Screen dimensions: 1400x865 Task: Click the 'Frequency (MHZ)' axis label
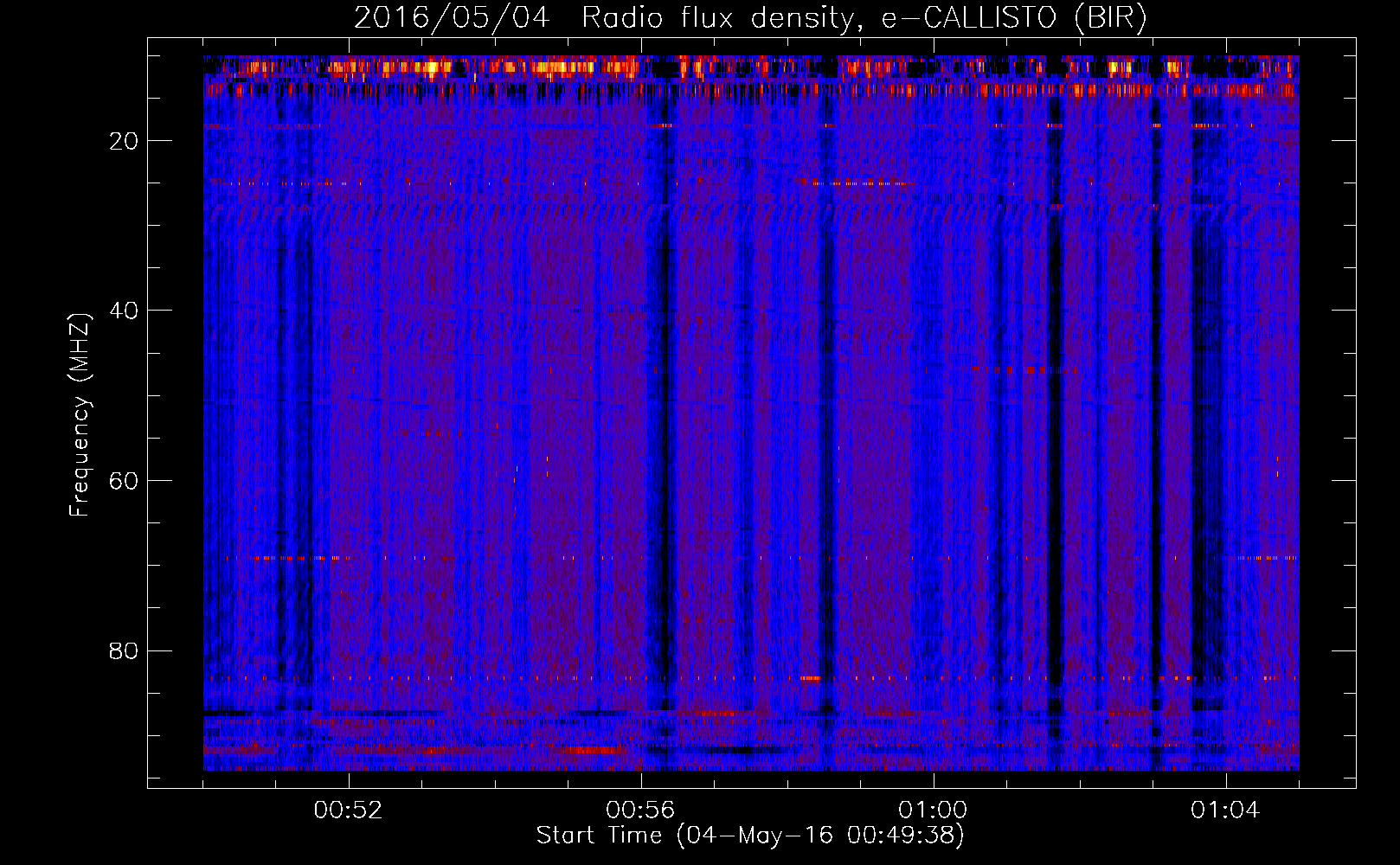coord(80,415)
